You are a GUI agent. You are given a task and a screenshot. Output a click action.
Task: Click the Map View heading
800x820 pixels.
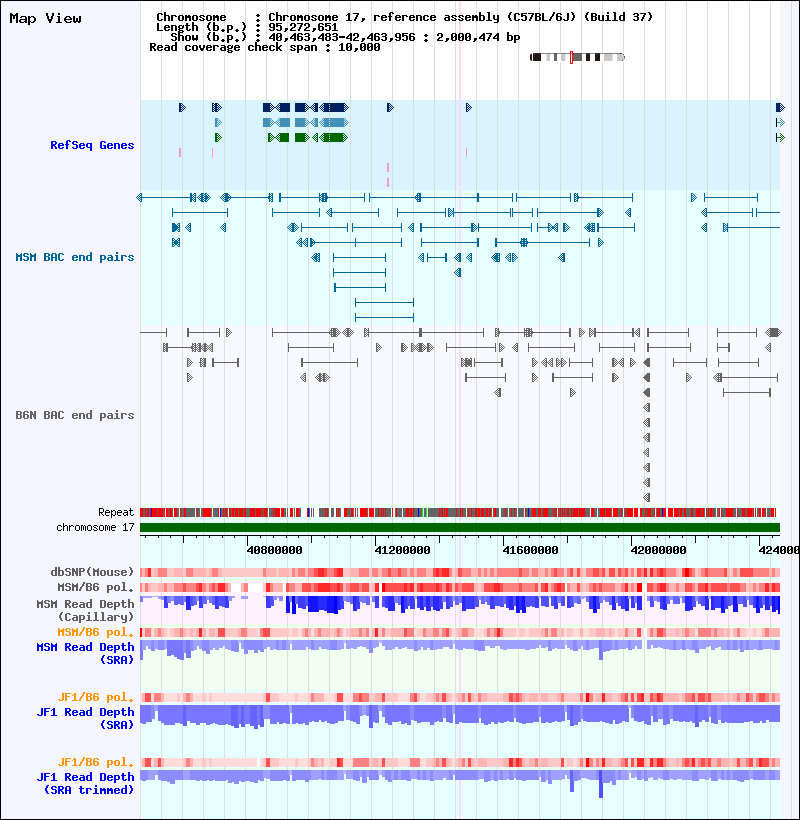coord(45,19)
